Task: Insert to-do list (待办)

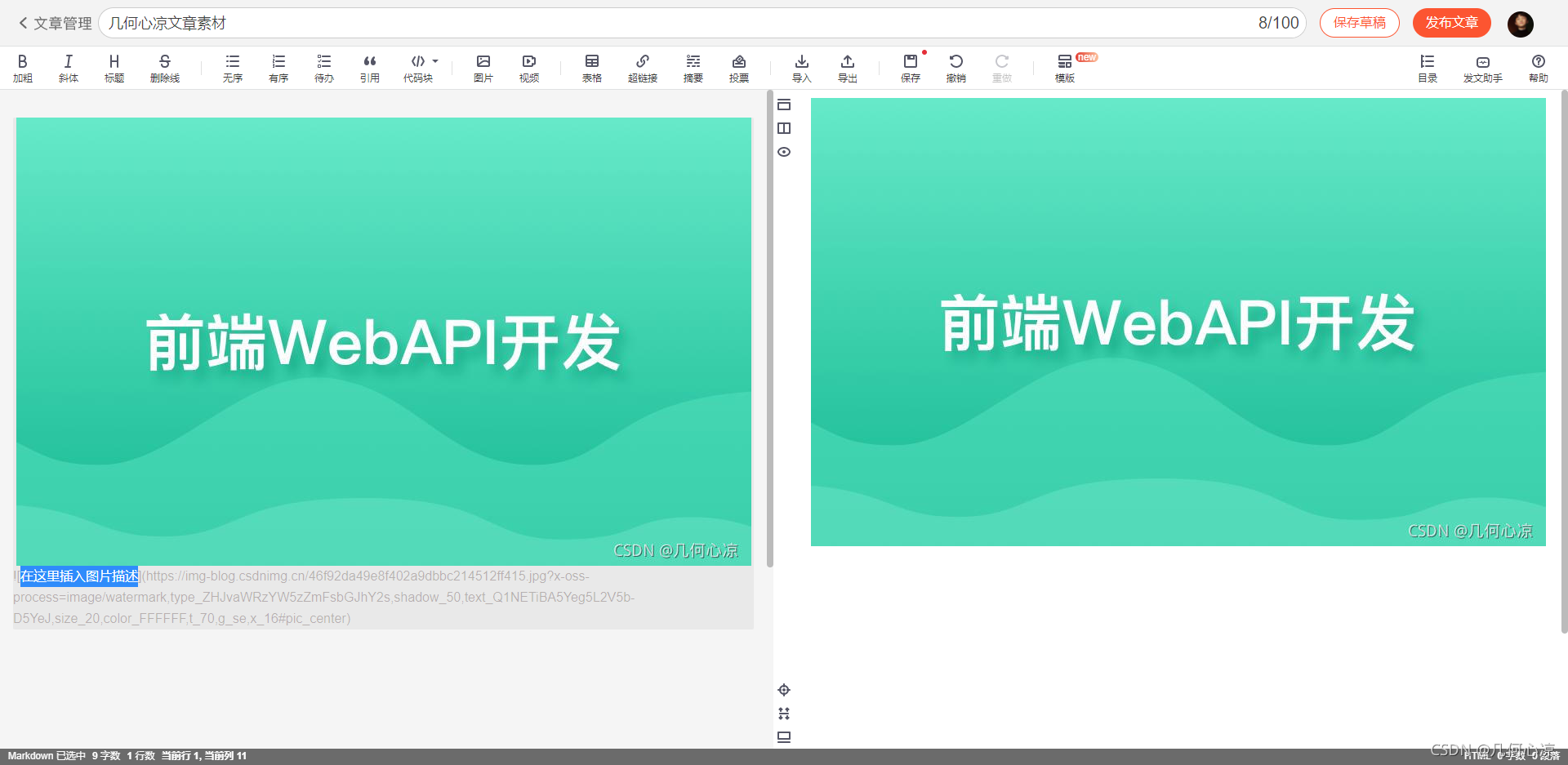Action: (x=324, y=68)
